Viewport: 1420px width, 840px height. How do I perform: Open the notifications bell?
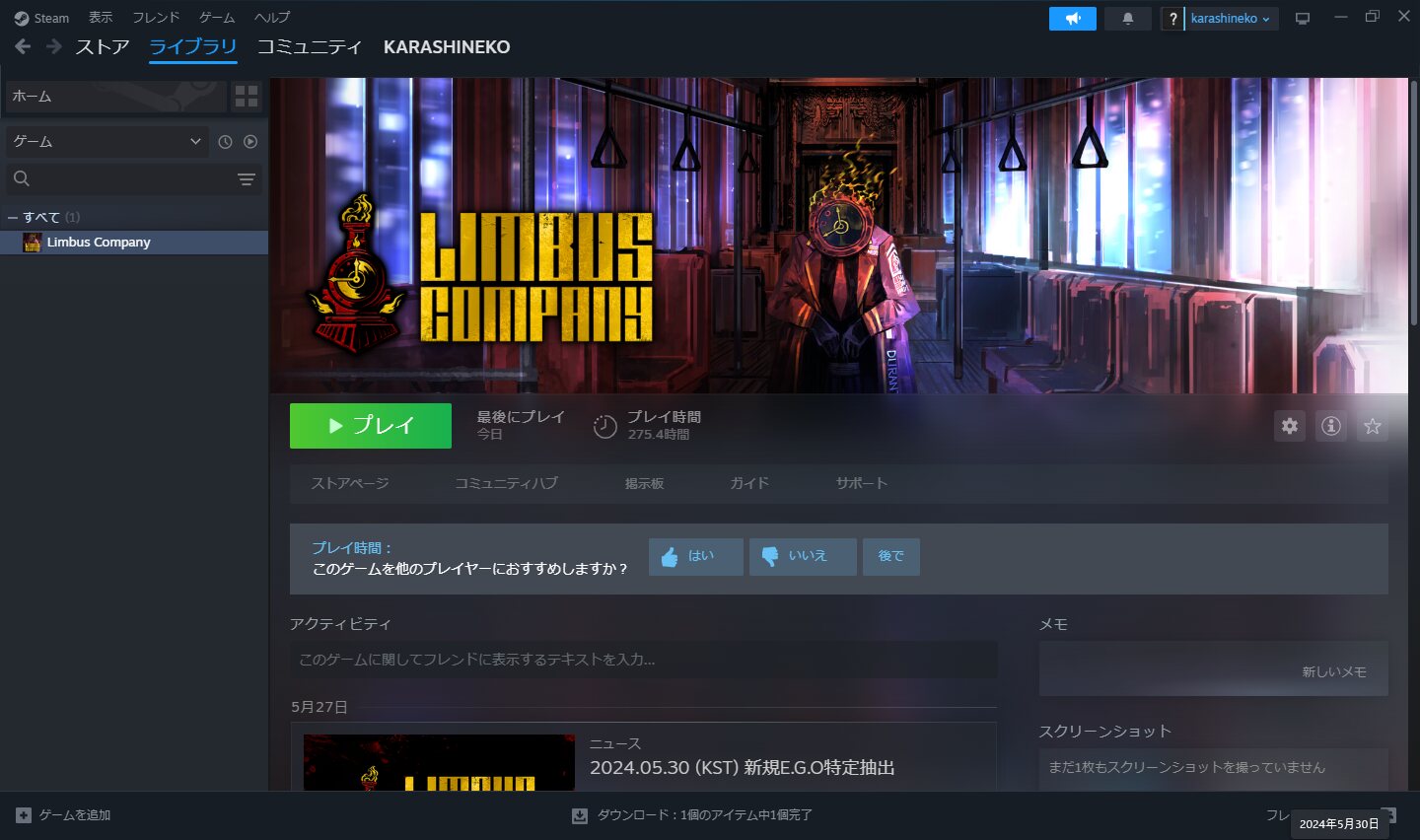pos(1128,18)
